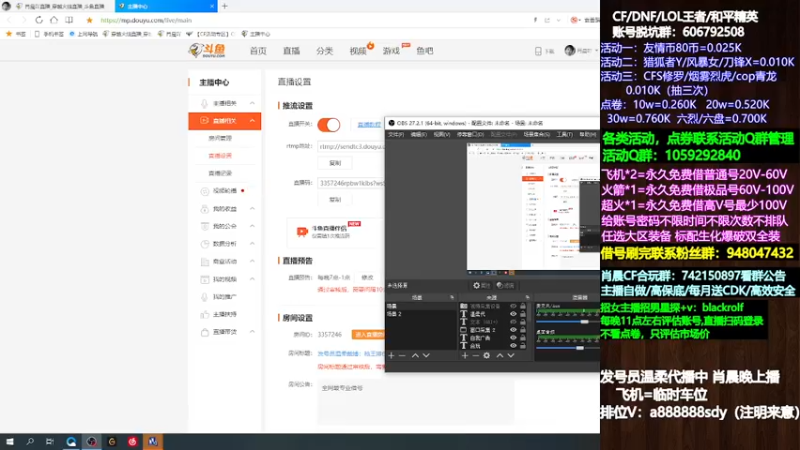Open 场景集合(S) menu in OBS
This screenshot has width=800, height=450.
click(x=536, y=135)
